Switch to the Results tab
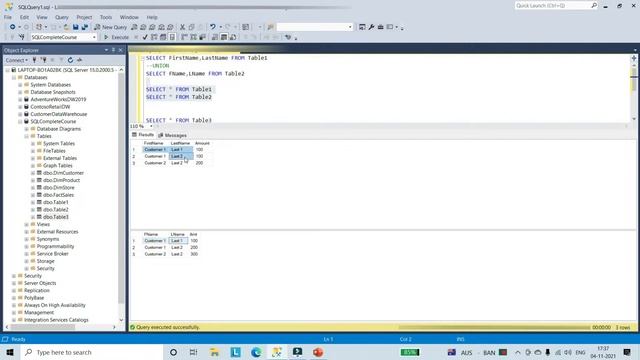This screenshot has width=640, height=360. point(143,135)
